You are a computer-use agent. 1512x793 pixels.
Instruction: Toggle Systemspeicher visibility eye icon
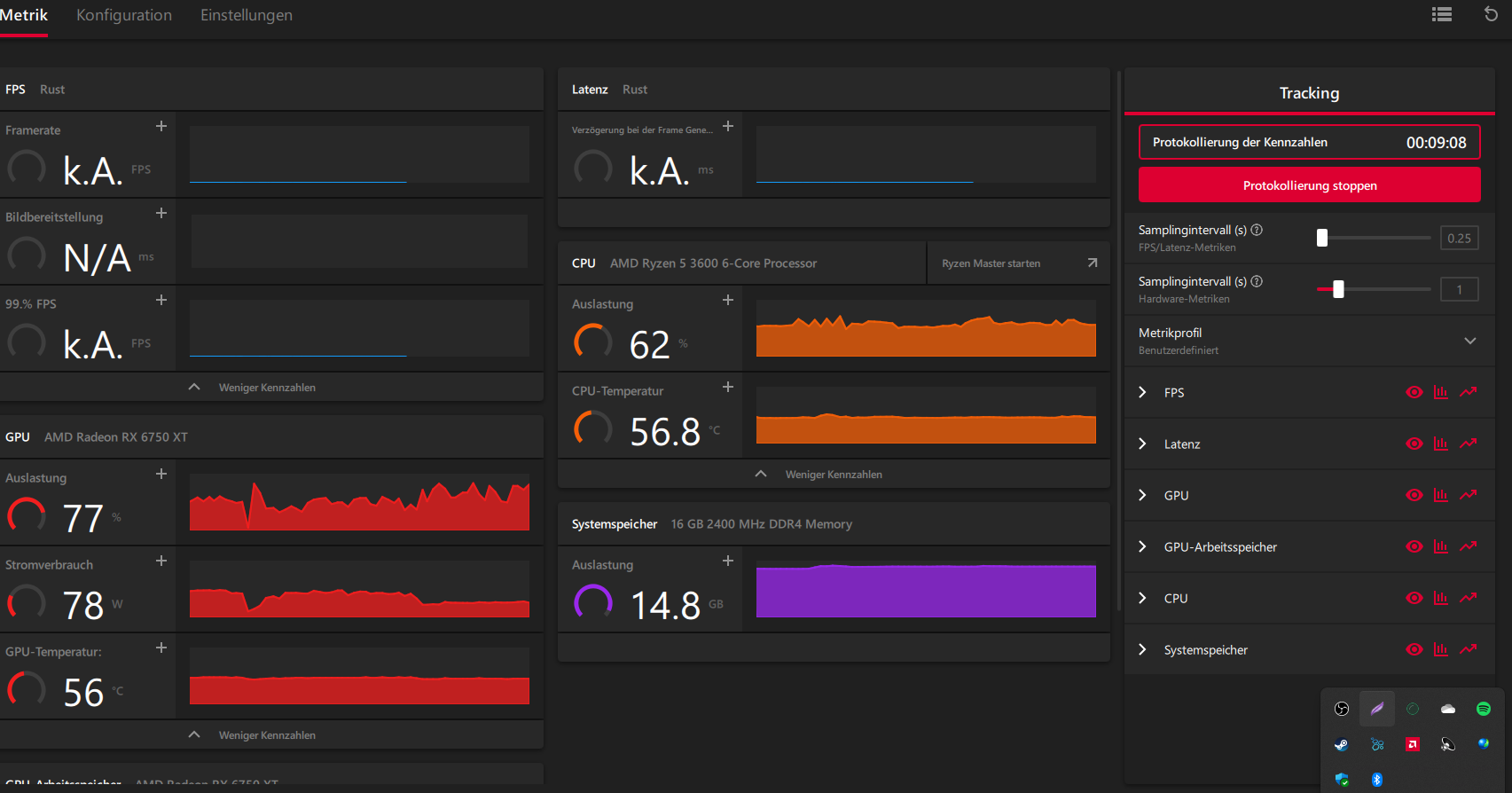tap(1414, 649)
